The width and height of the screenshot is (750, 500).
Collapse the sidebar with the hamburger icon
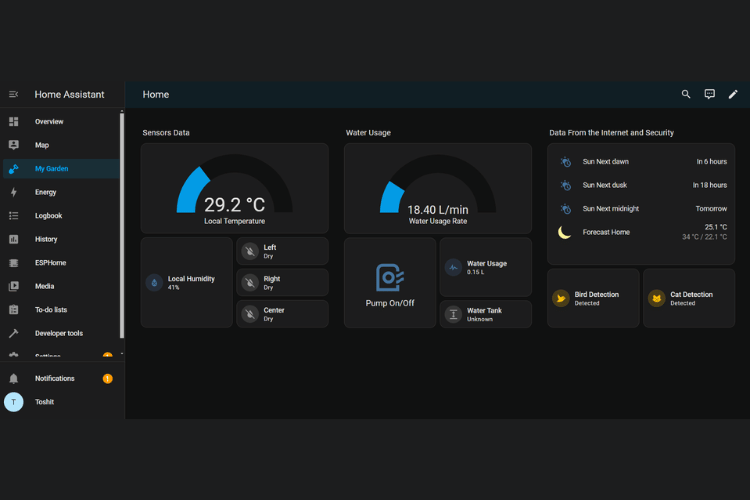point(13,94)
